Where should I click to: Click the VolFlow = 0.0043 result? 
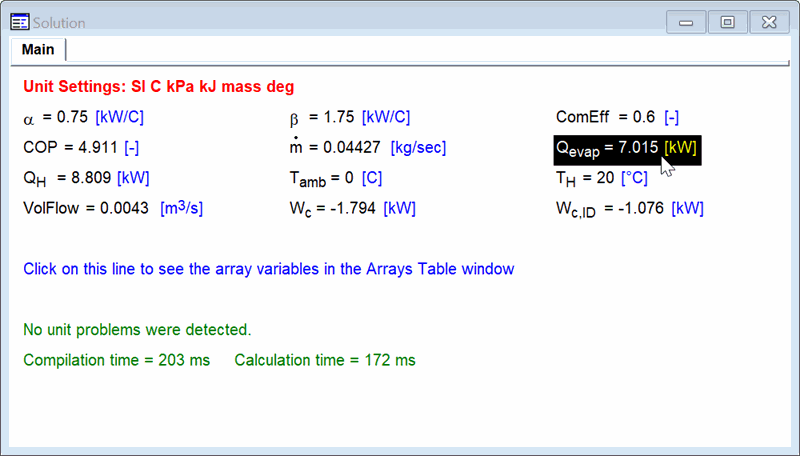click(86, 208)
